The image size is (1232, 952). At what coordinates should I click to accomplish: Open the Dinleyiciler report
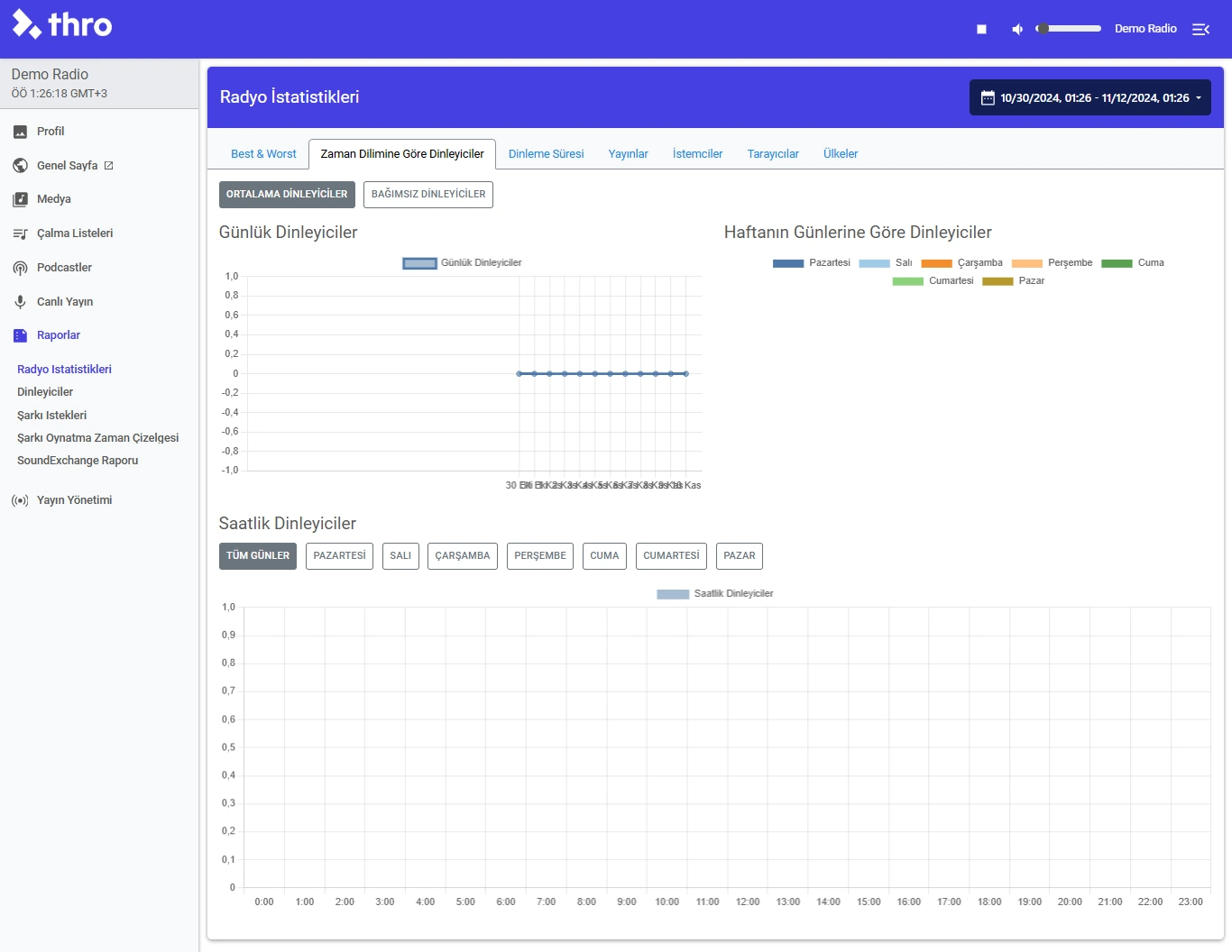click(45, 392)
